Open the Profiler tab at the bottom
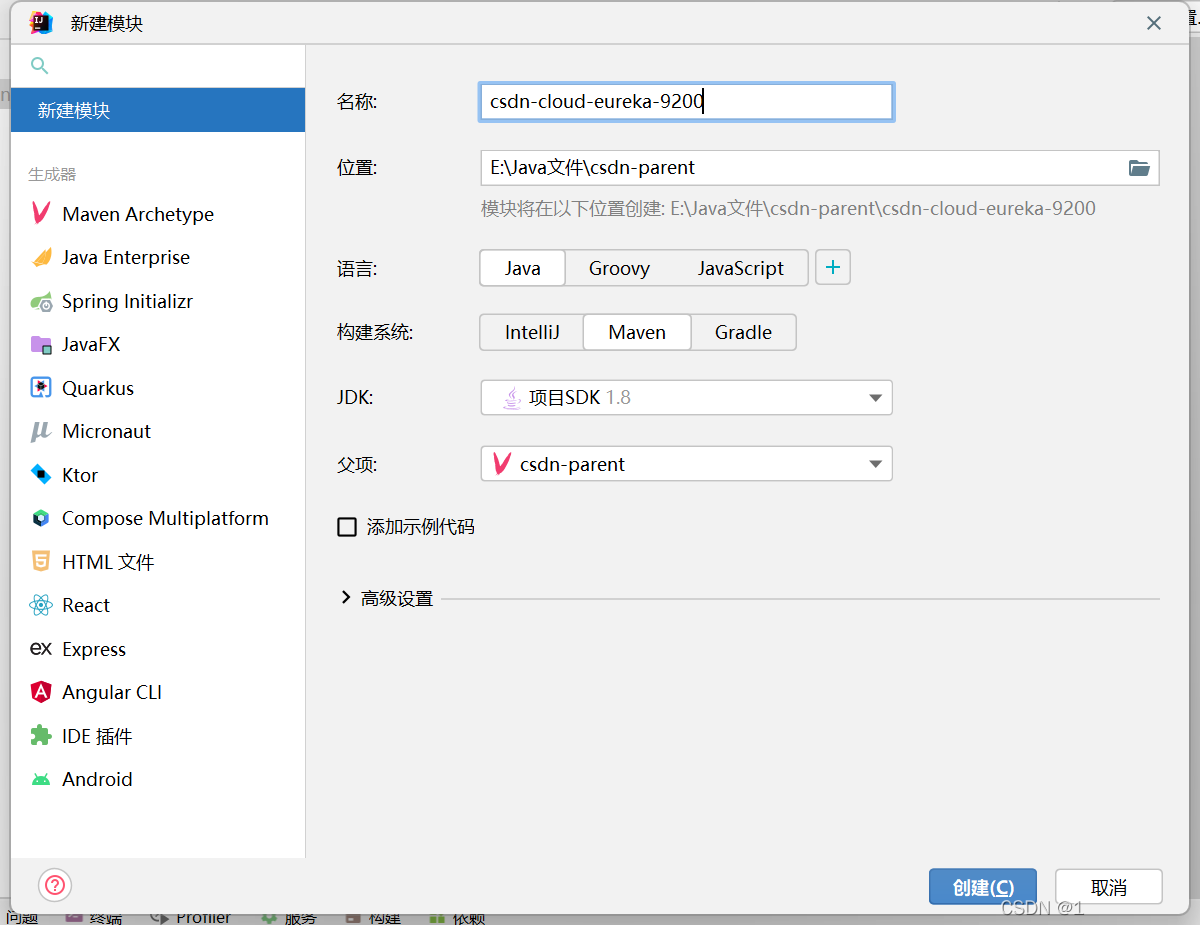 tap(200, 916)
